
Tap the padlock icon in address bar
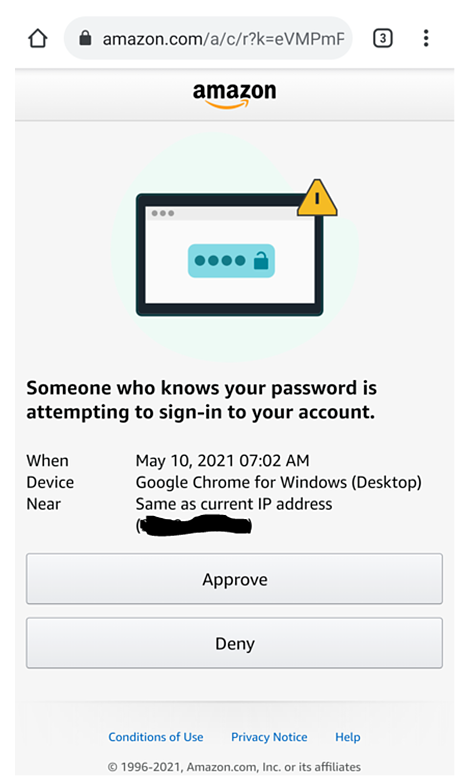coord(85,38)
